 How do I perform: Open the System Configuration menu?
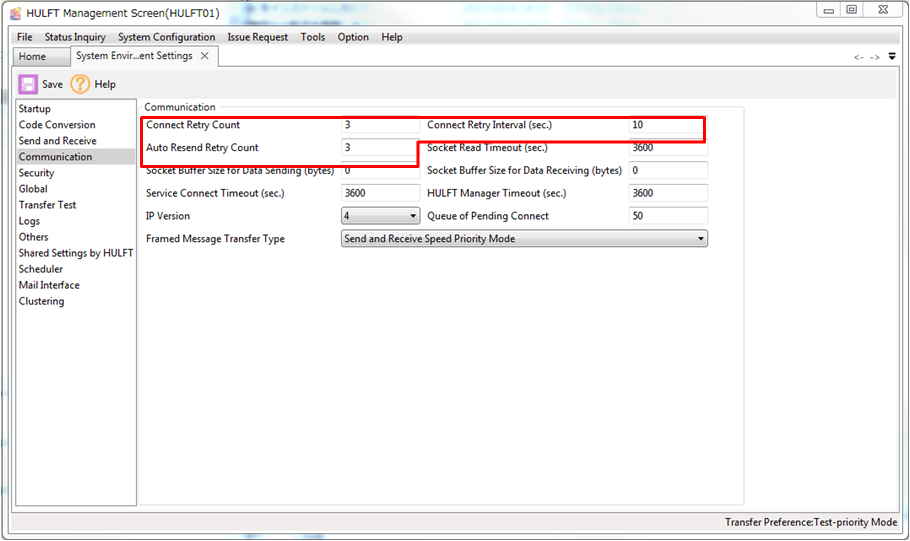pos(166,37)
